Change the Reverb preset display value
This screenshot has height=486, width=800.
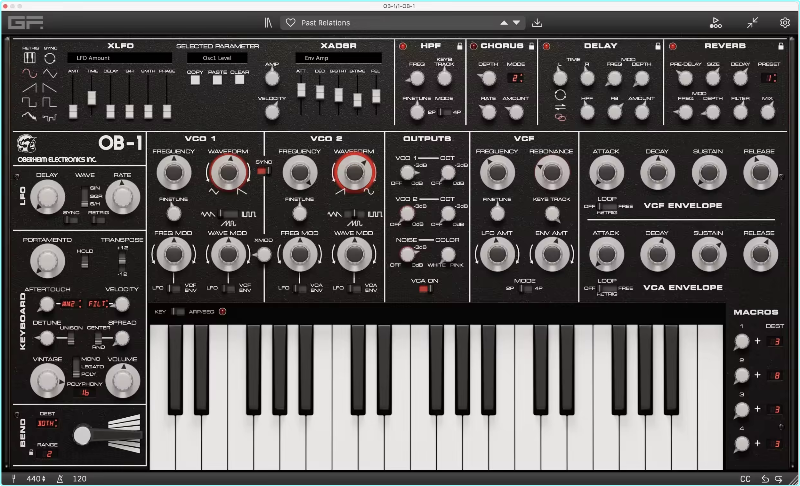769,78
